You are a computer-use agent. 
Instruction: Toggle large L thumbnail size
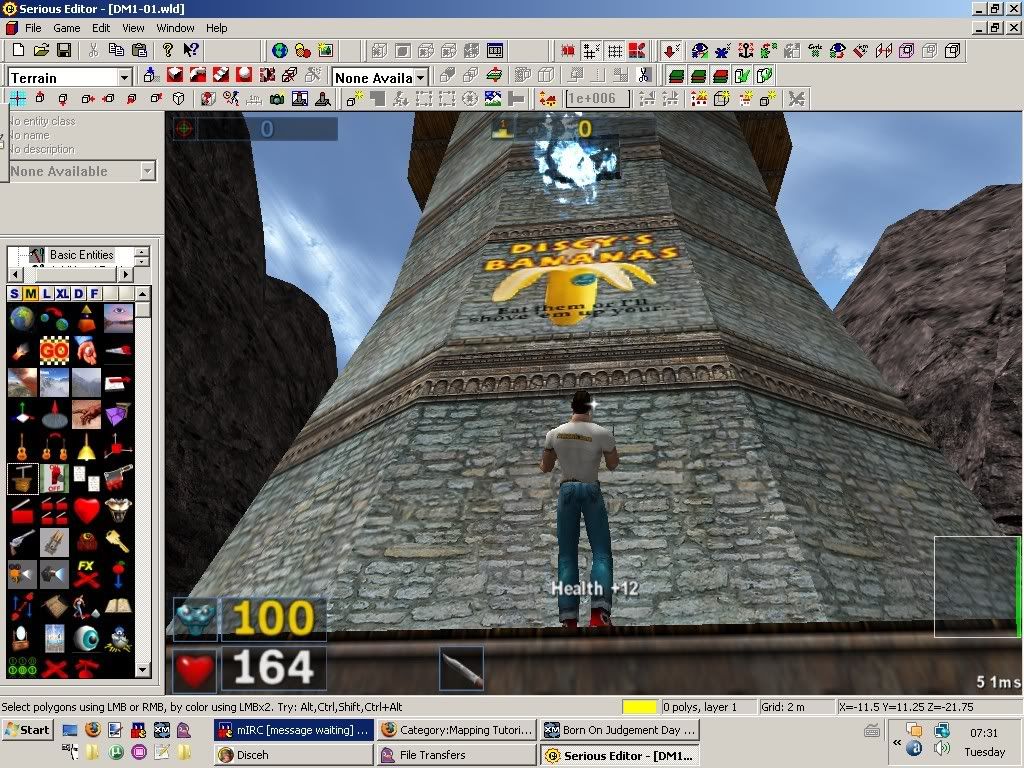pos(46,293)
